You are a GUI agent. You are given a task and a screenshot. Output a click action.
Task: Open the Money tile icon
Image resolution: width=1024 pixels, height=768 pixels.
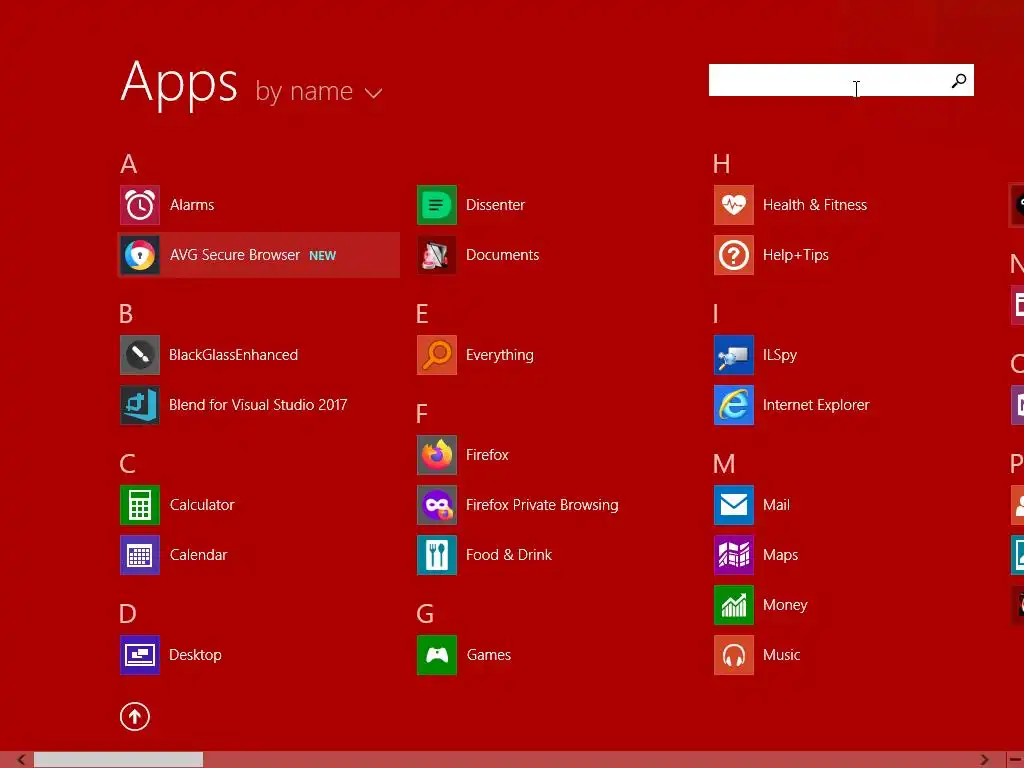point(734,605)
